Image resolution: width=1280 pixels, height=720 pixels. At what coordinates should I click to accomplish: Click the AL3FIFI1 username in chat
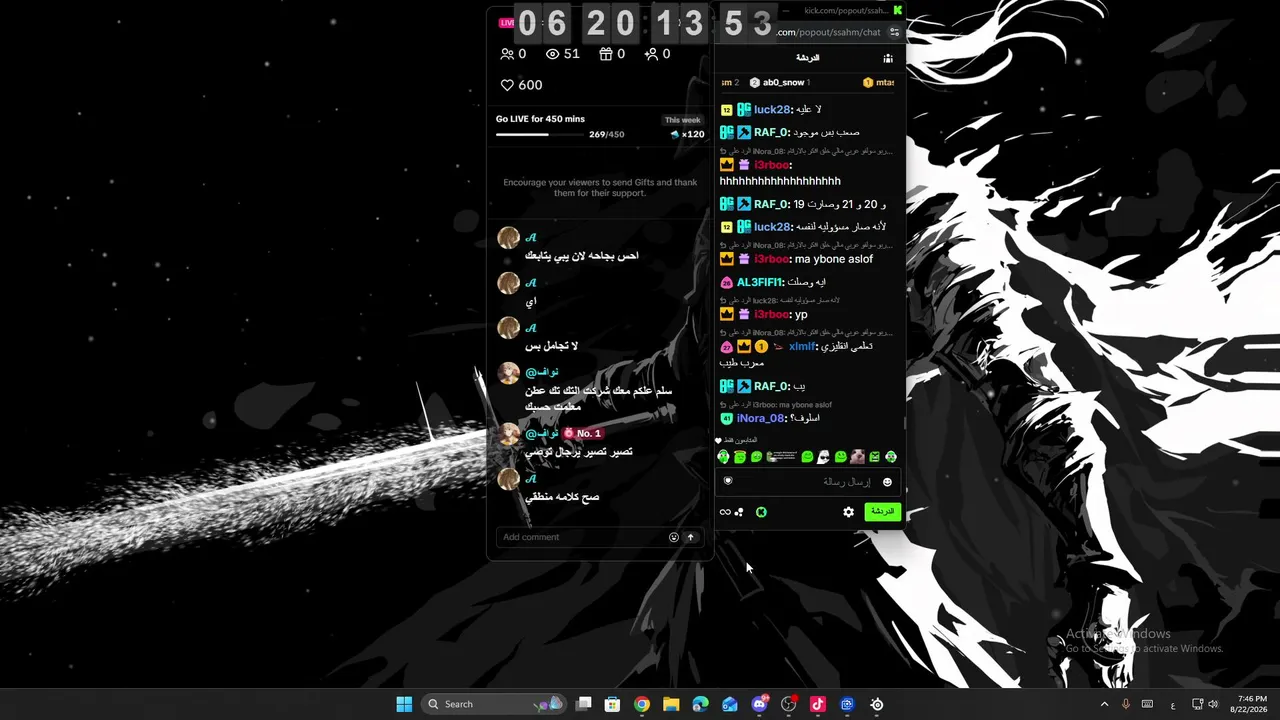(x=760, y=283)
